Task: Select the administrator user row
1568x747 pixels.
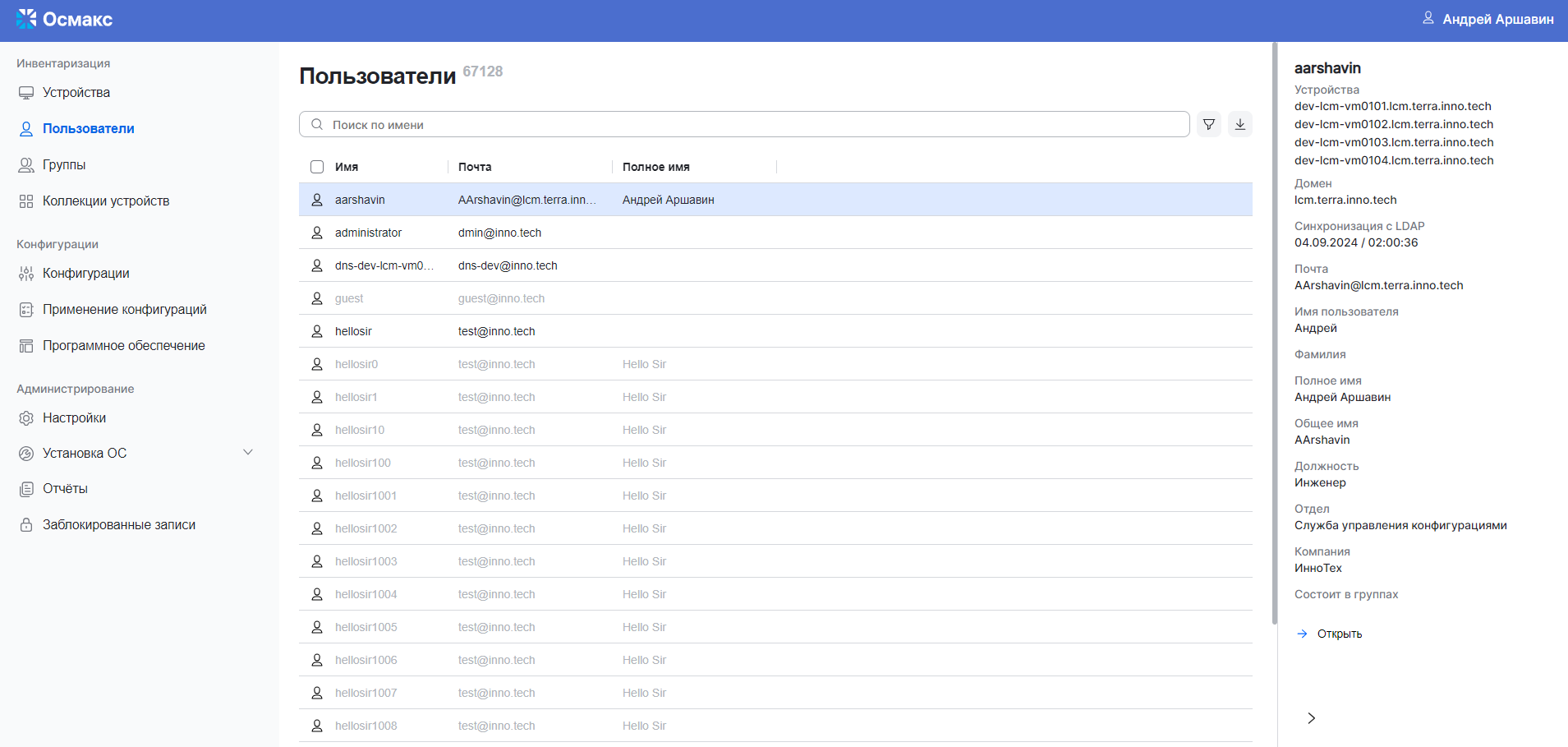Action: (x=368, y=233)
